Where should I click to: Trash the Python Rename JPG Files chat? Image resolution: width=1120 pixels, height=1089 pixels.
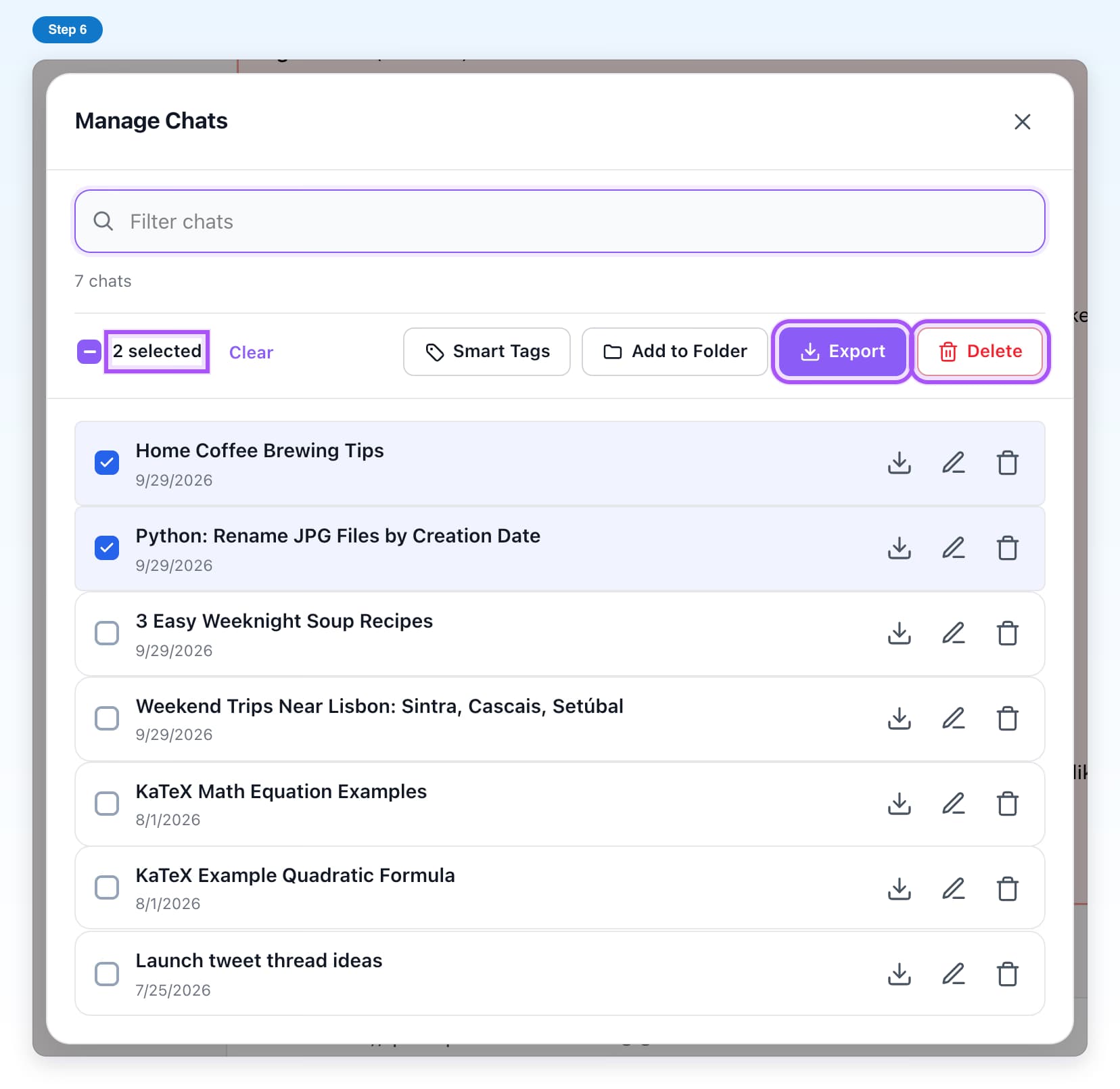[1008, 549]
